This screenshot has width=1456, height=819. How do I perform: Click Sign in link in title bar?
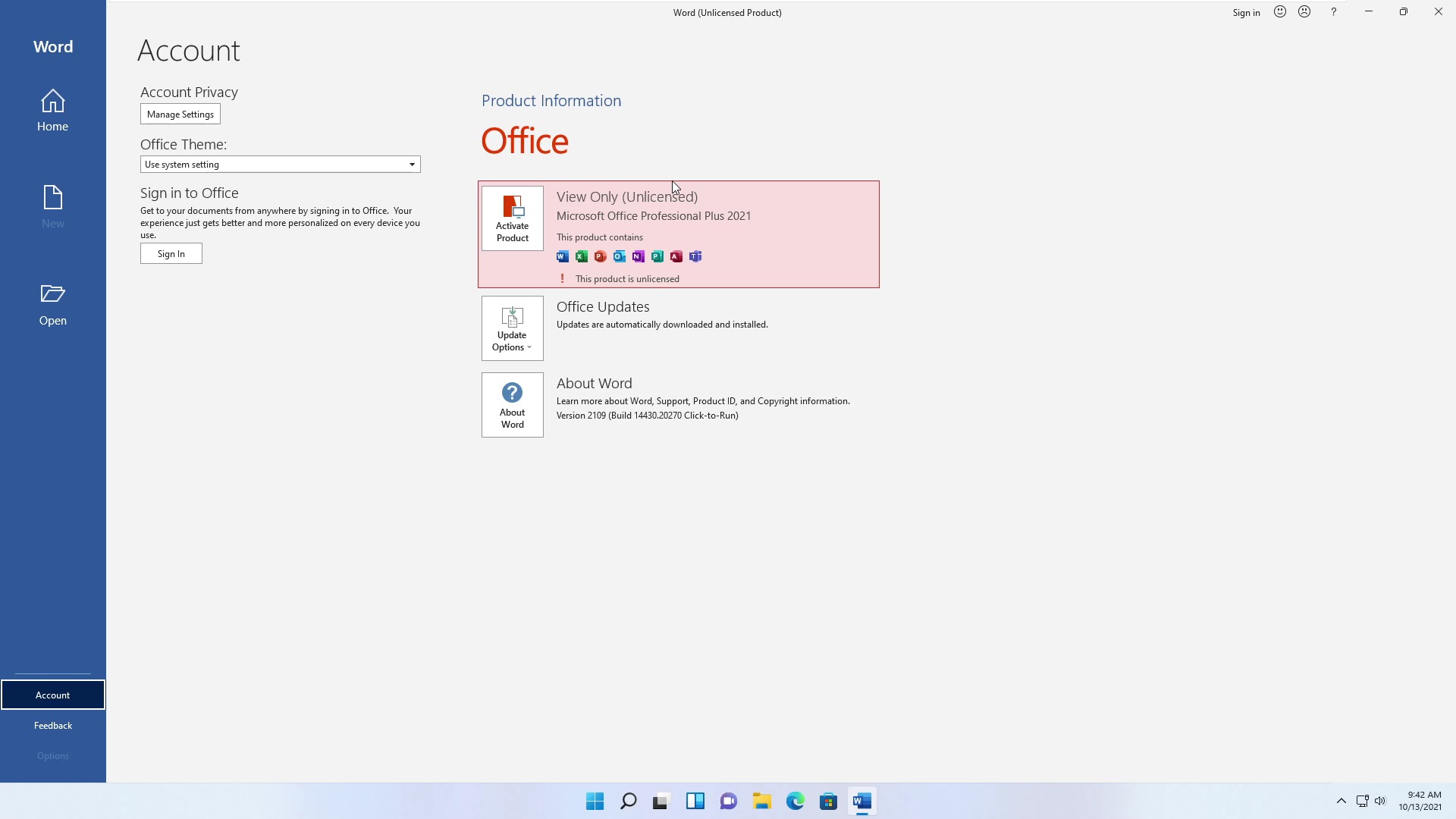pos(1246,13)
